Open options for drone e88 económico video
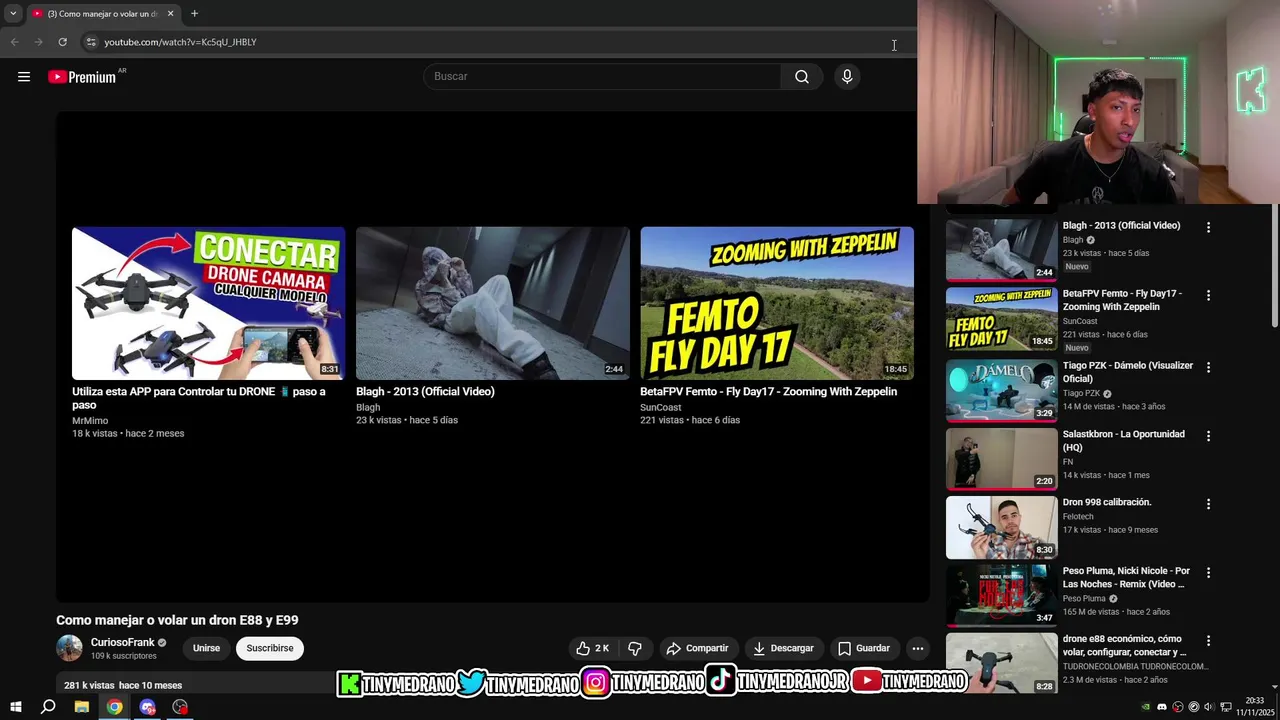 (1208, 640)
